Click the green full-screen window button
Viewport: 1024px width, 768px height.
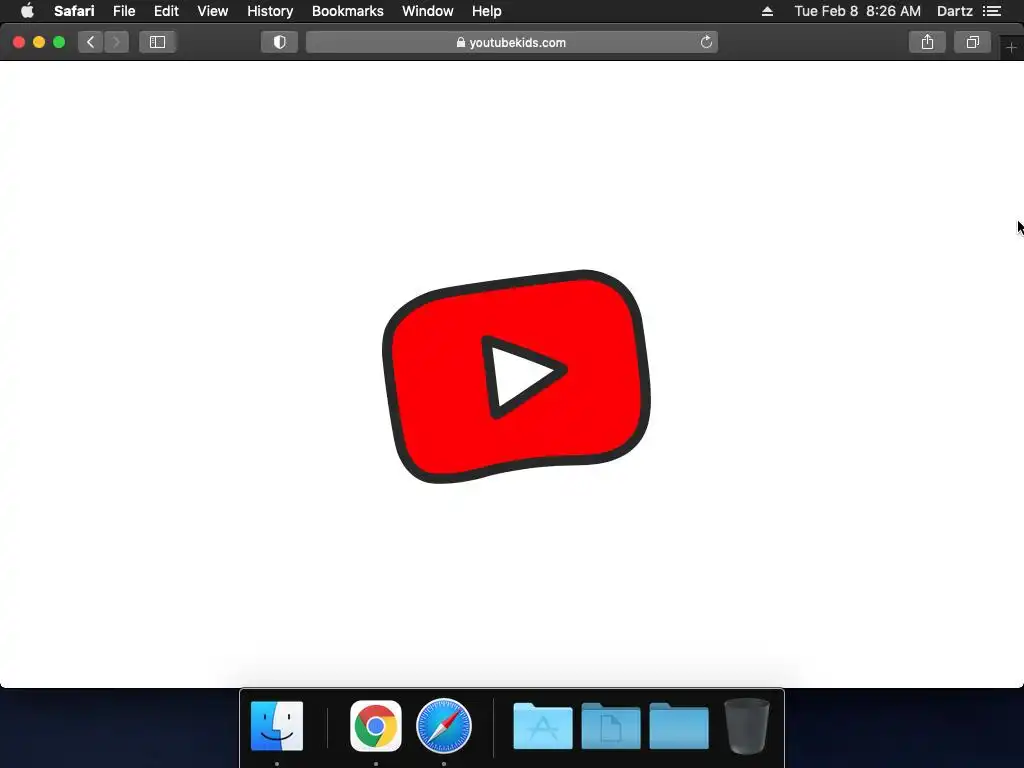coord(59,42)
